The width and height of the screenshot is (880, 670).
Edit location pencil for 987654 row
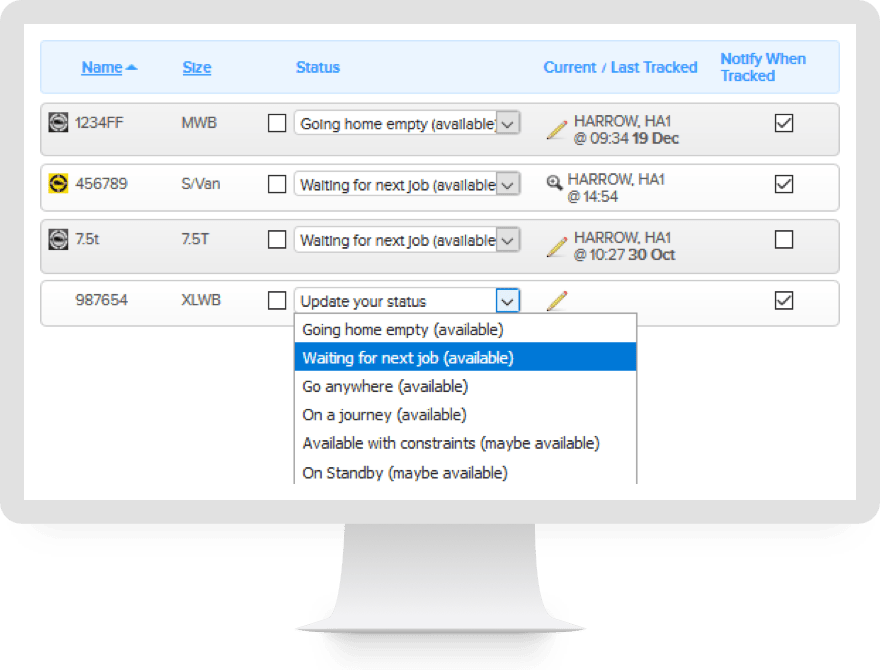click(557, 301)
